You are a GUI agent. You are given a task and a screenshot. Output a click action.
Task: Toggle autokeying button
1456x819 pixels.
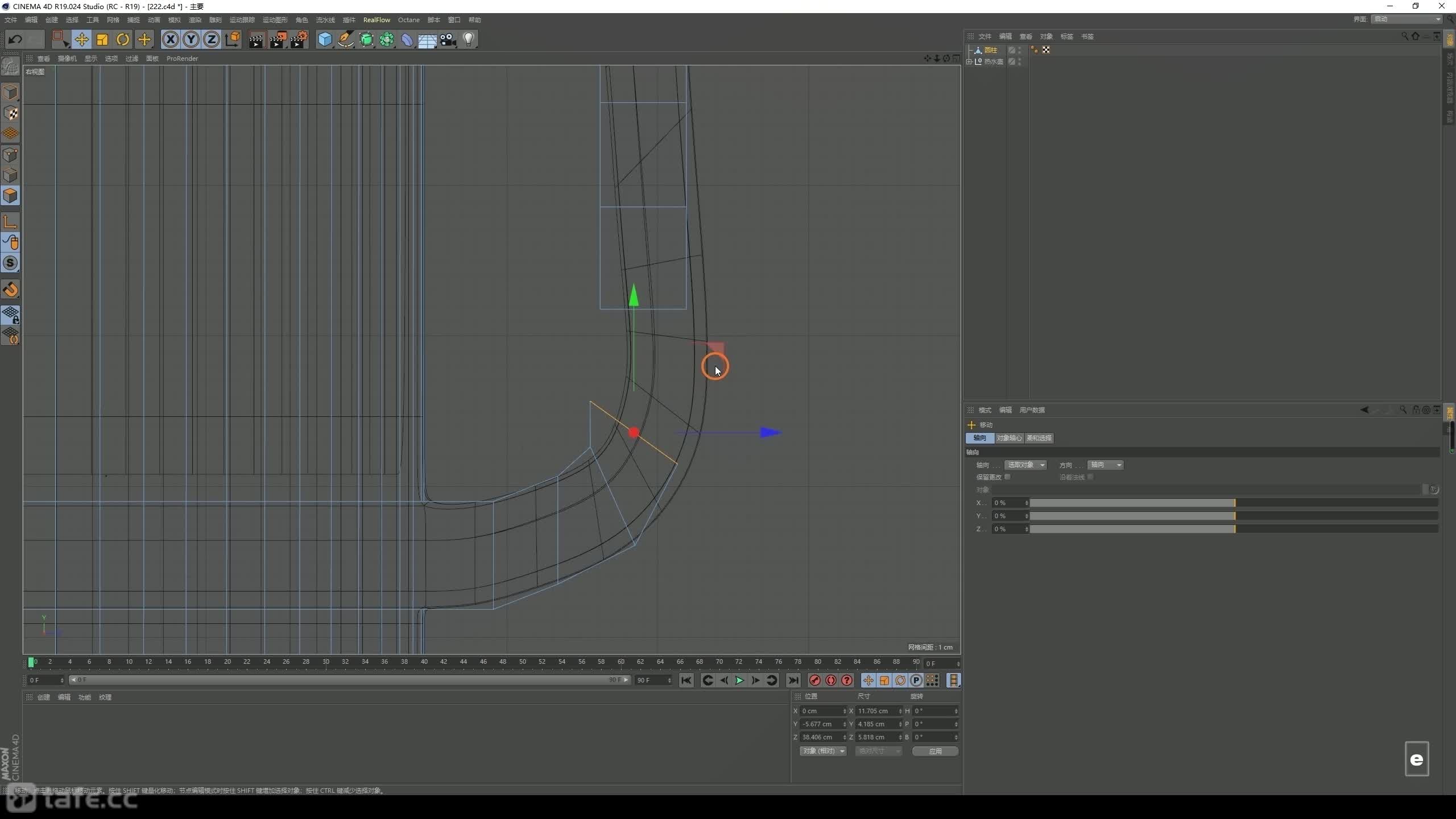pos(830,680)
